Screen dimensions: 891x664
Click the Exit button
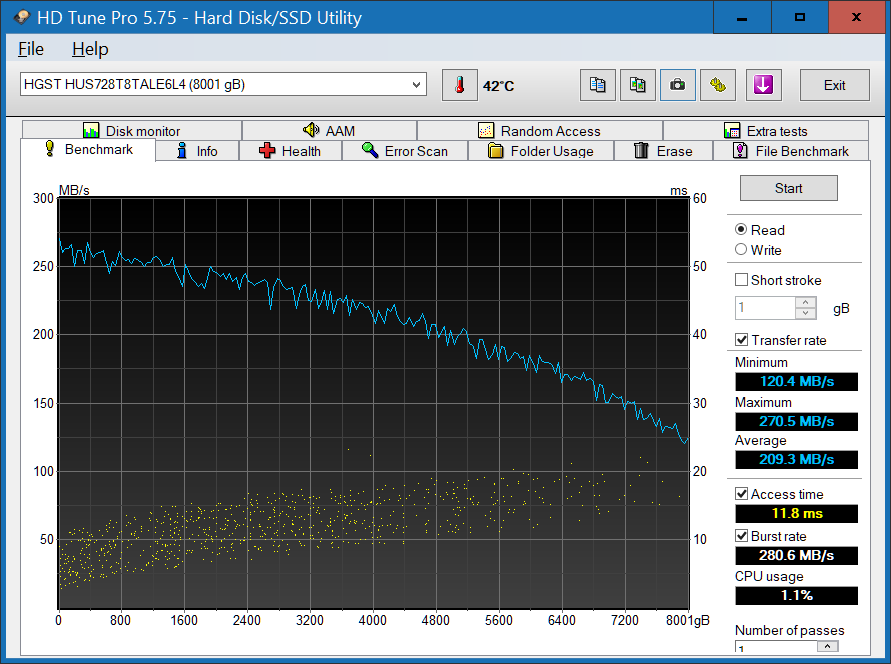coord(834,85)
